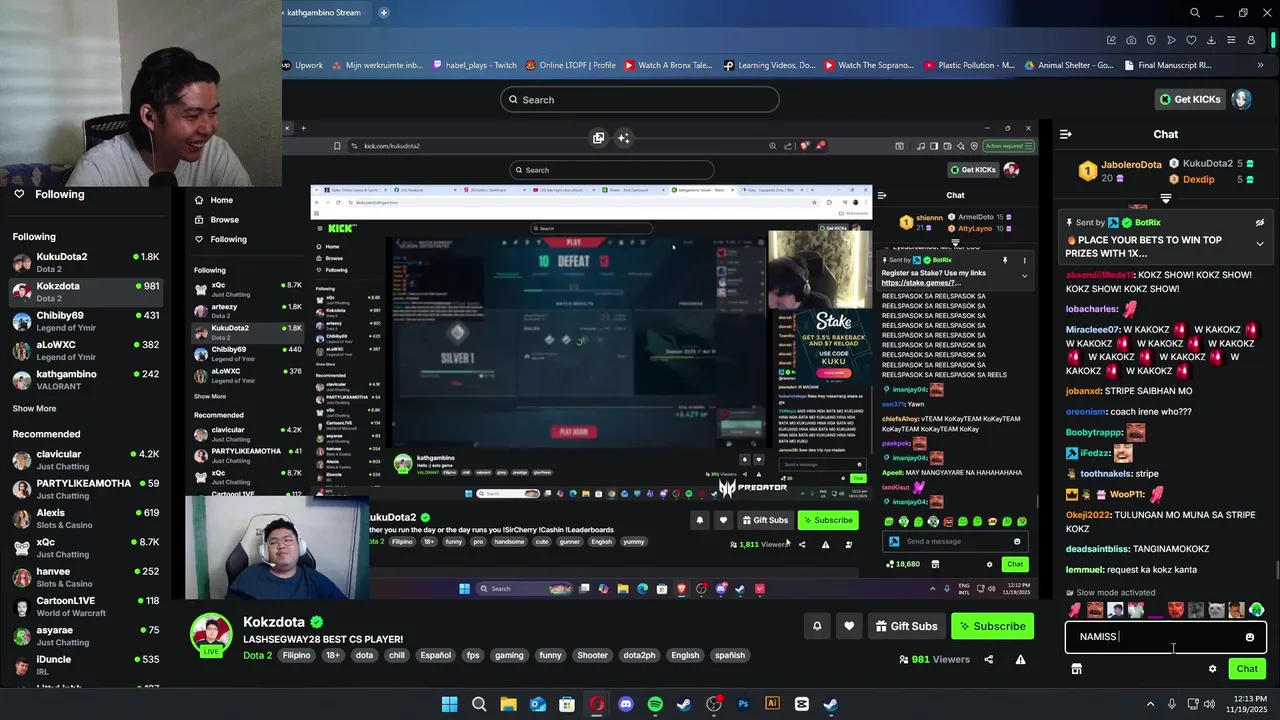Open browser account profile icon
Viewport: 1280px width, 720px height.
coord(1251,40)
